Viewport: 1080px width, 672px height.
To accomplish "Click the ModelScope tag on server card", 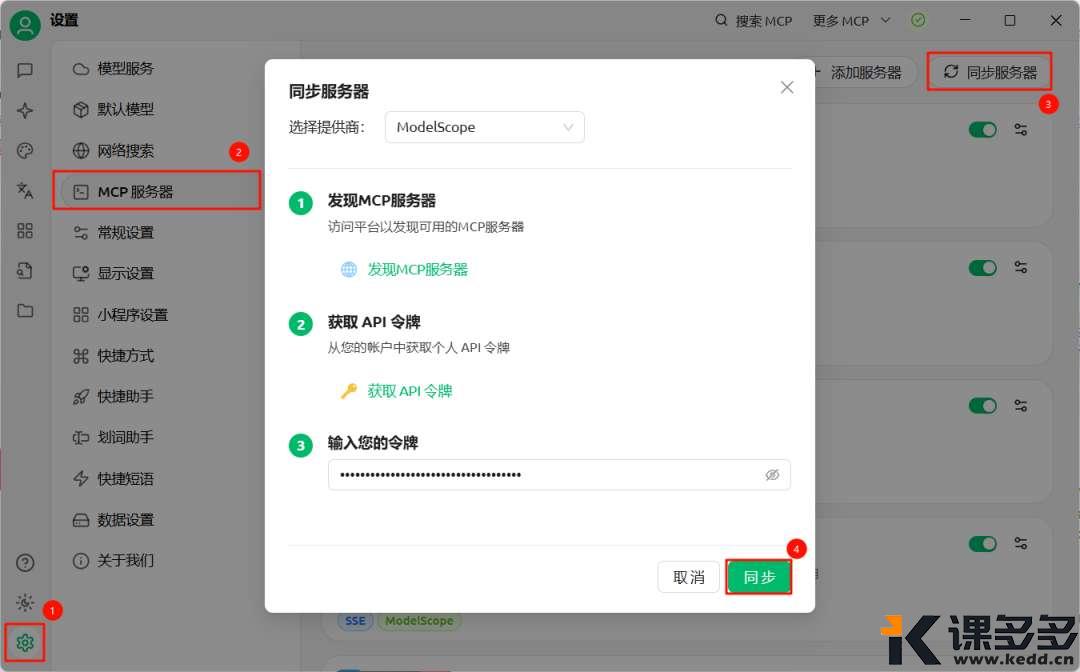I will click(x=419, y=621).
